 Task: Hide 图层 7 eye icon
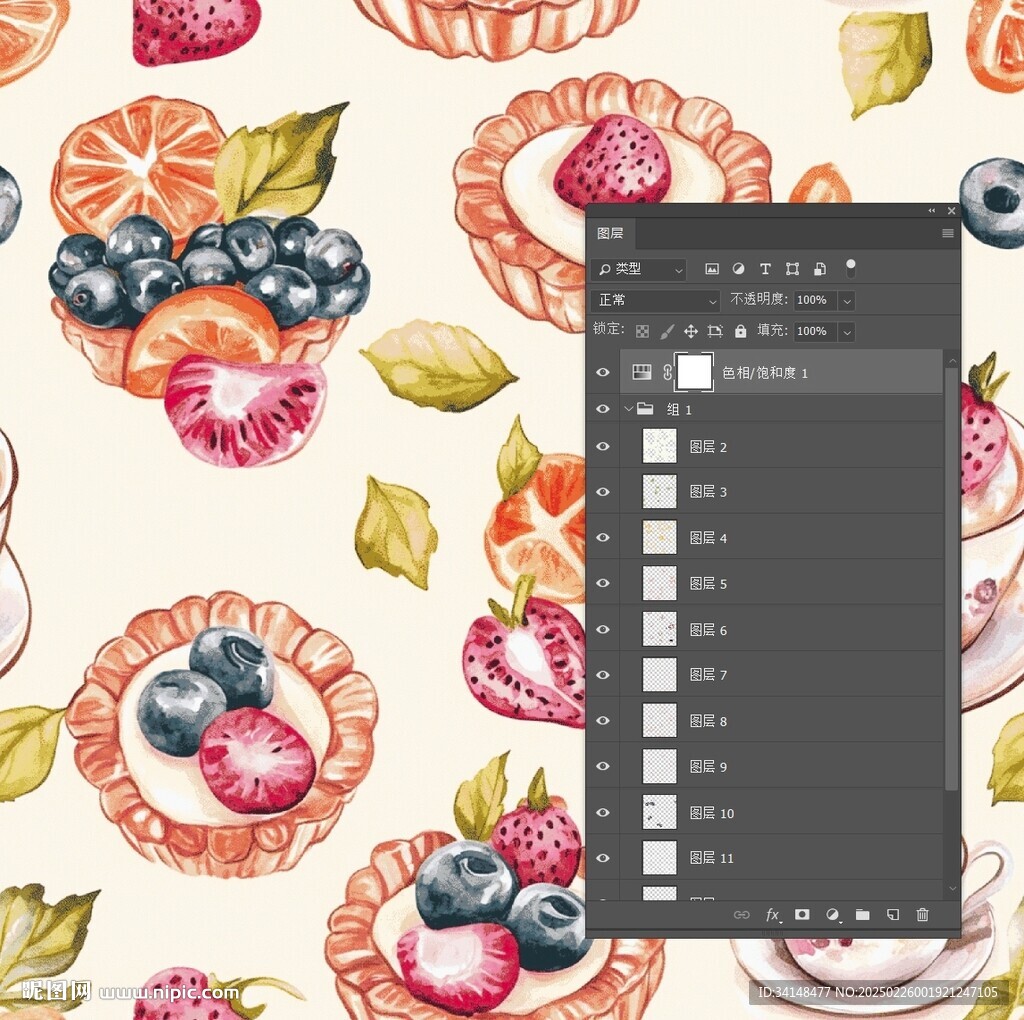602,675
